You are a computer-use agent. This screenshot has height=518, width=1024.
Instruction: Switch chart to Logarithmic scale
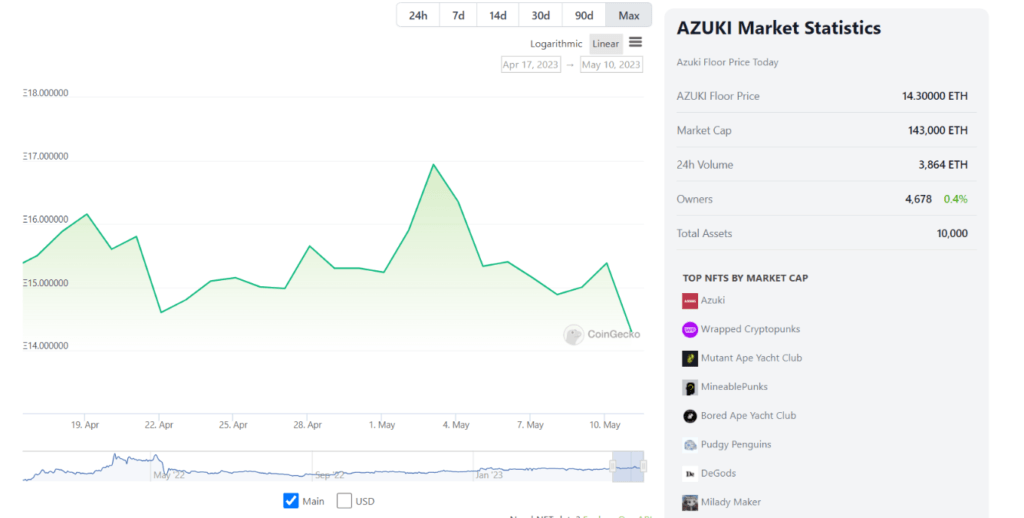[x=556, y=44]
